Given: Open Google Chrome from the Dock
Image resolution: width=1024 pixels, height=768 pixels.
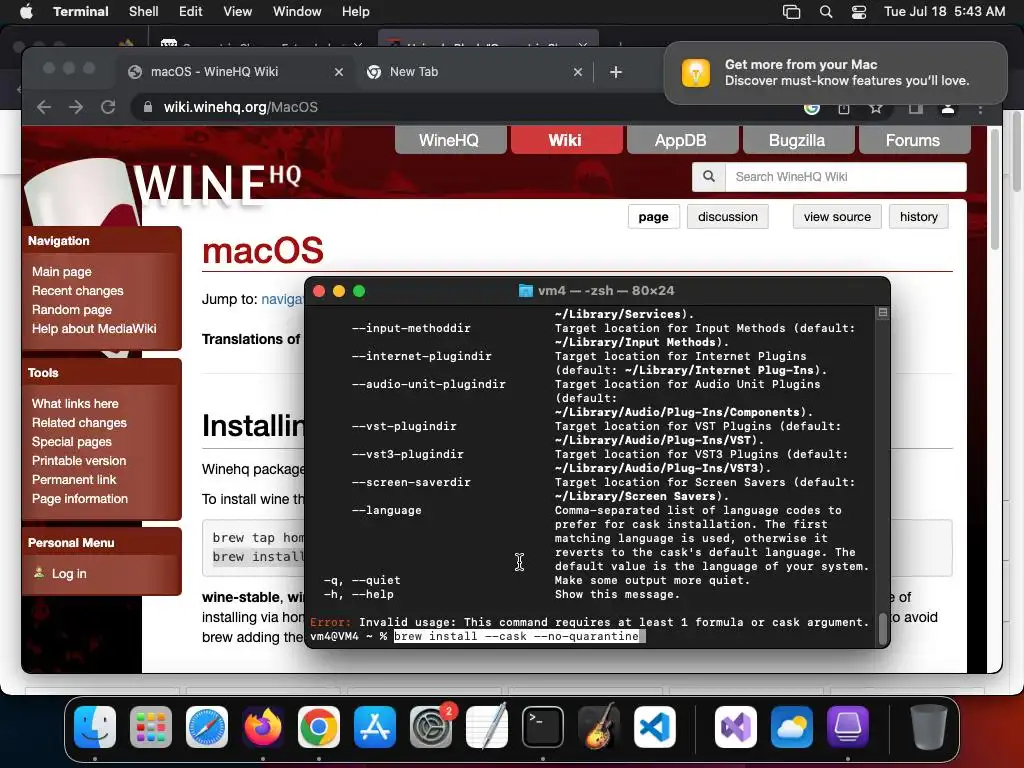Looking at the screenshot, I should point(319,727).
